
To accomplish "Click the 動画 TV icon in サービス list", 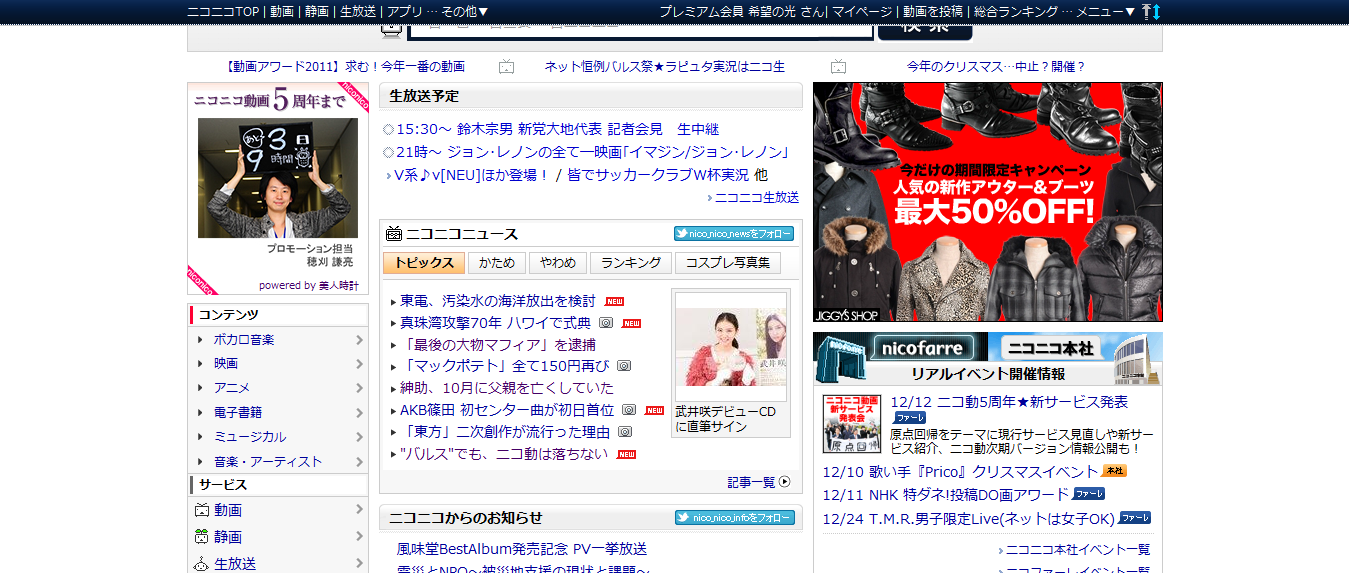I will point(201,510).
